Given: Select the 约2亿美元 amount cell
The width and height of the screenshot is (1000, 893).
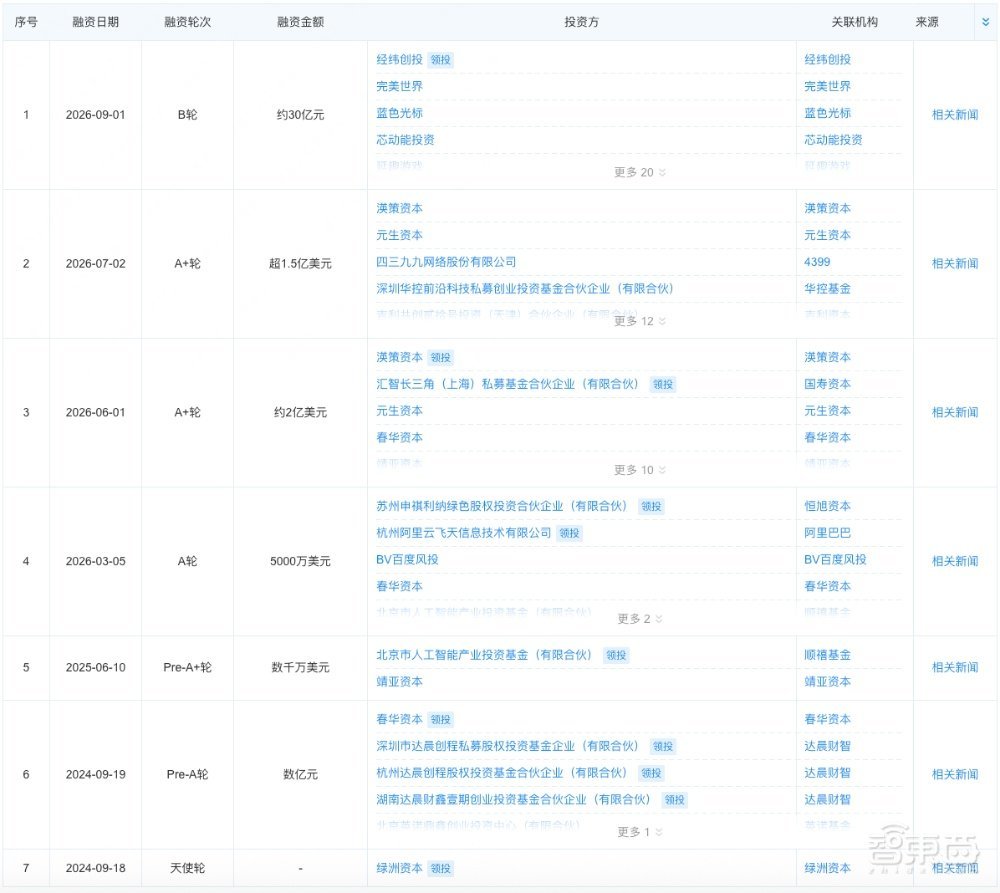Looking at the screenshot, I should click(300, 412).
